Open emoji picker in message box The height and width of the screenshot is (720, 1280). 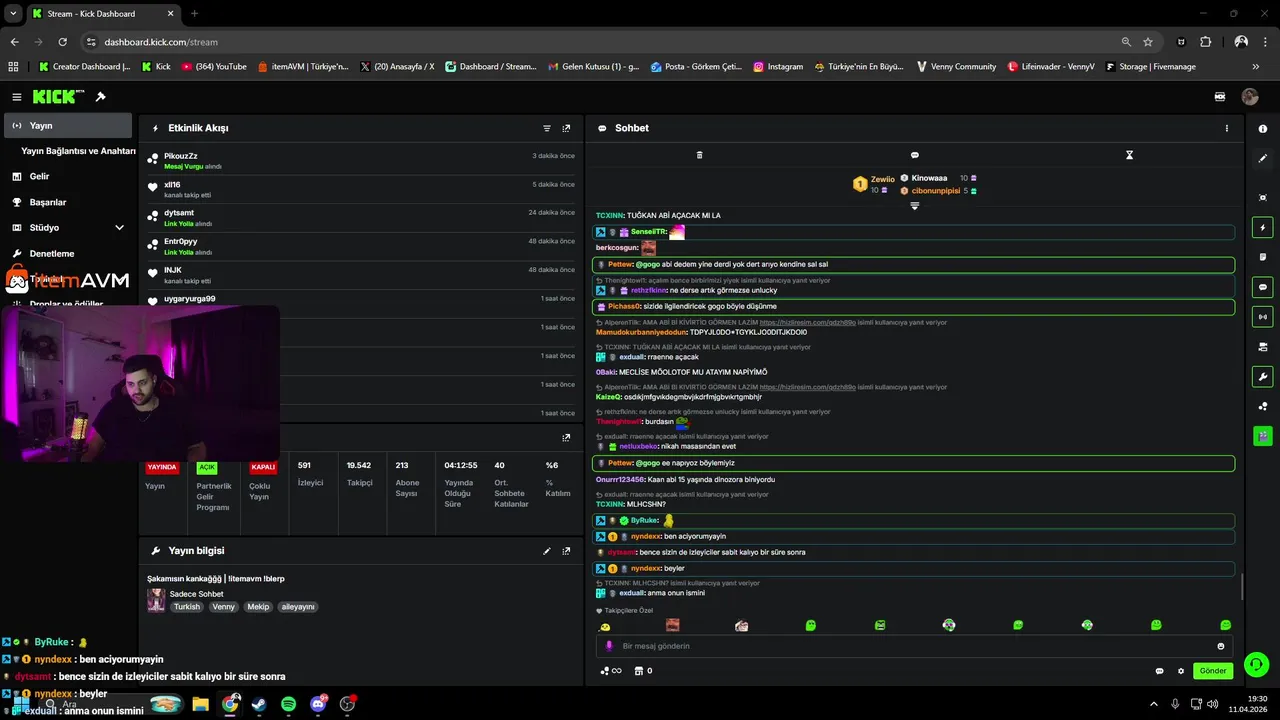click(1221, 646)
